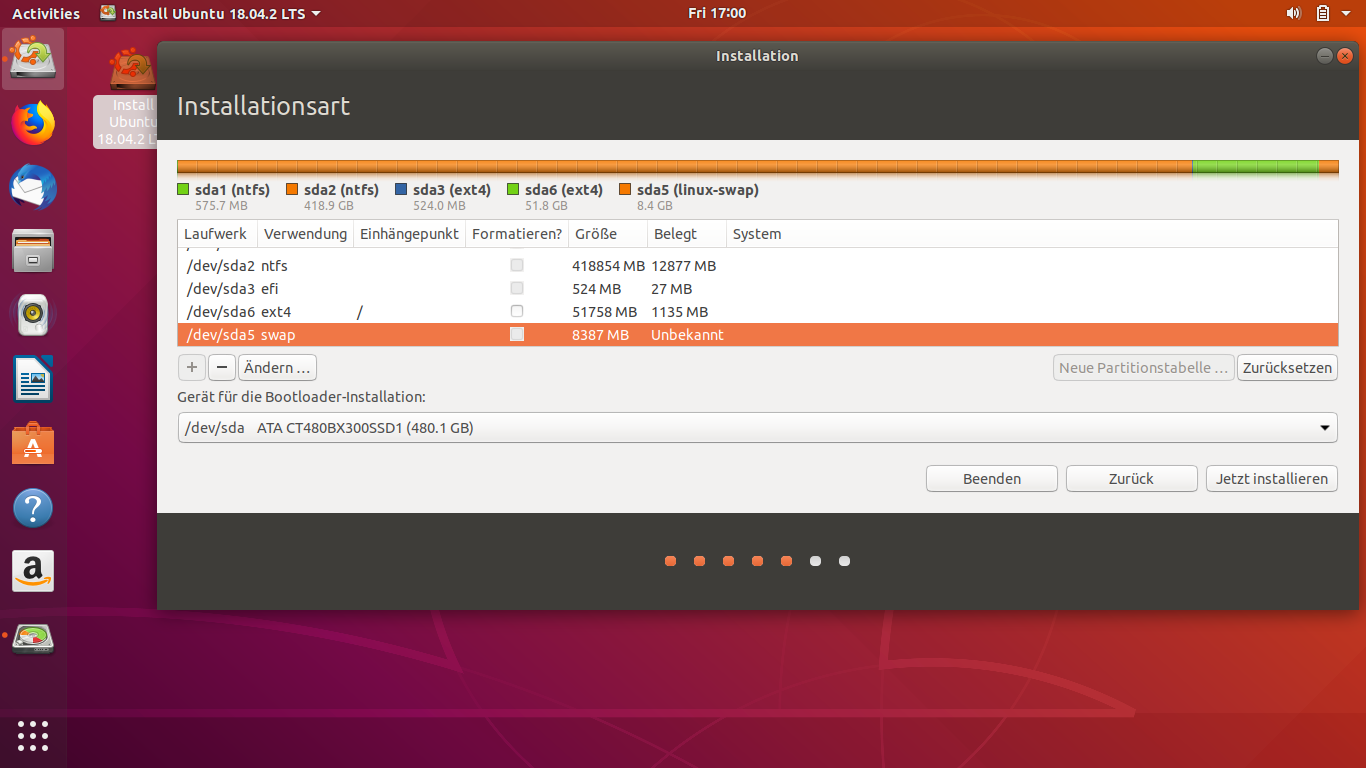Toggle format checkbox for /dev/sda2 ntfs
The width and height of the screenshot is (1366, 768).
(517, 265)
